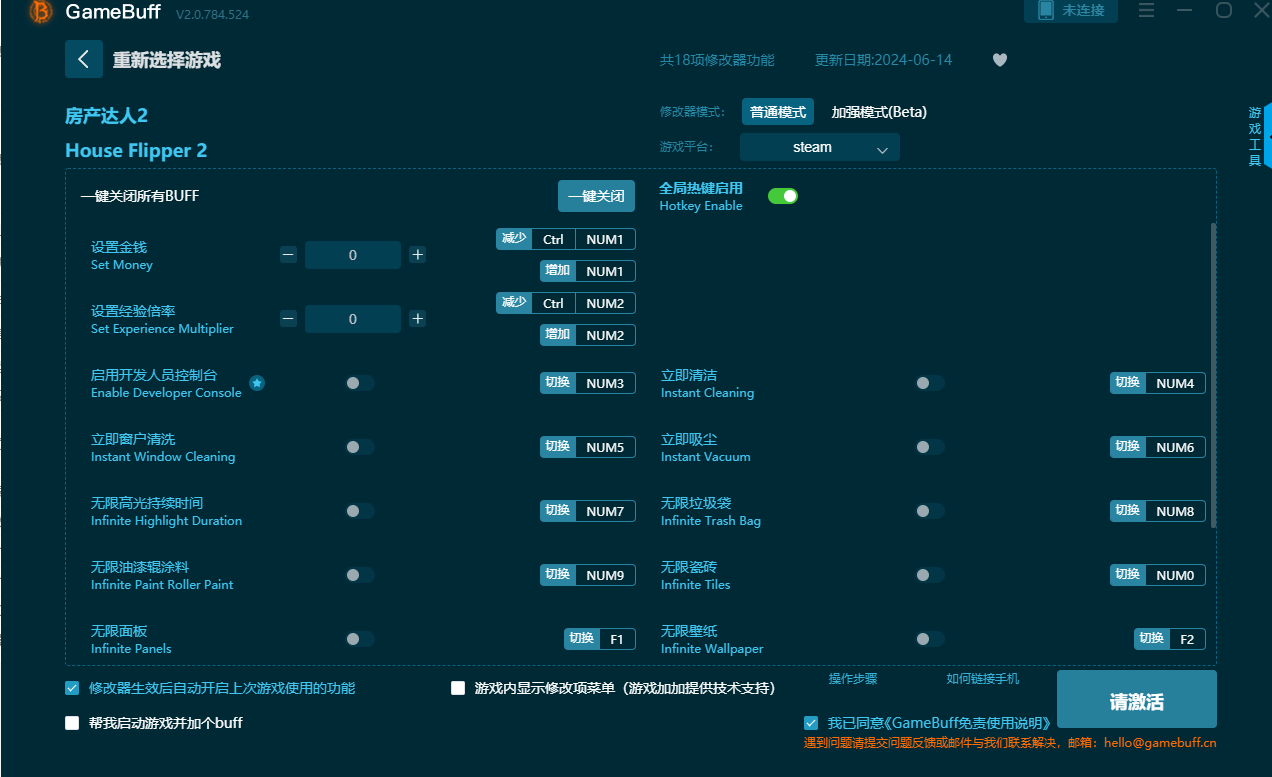Screen dimensions: 1272x777
Task: Click the NUM5 hotkey for Window Cleaning
Action: coord(588,447)
